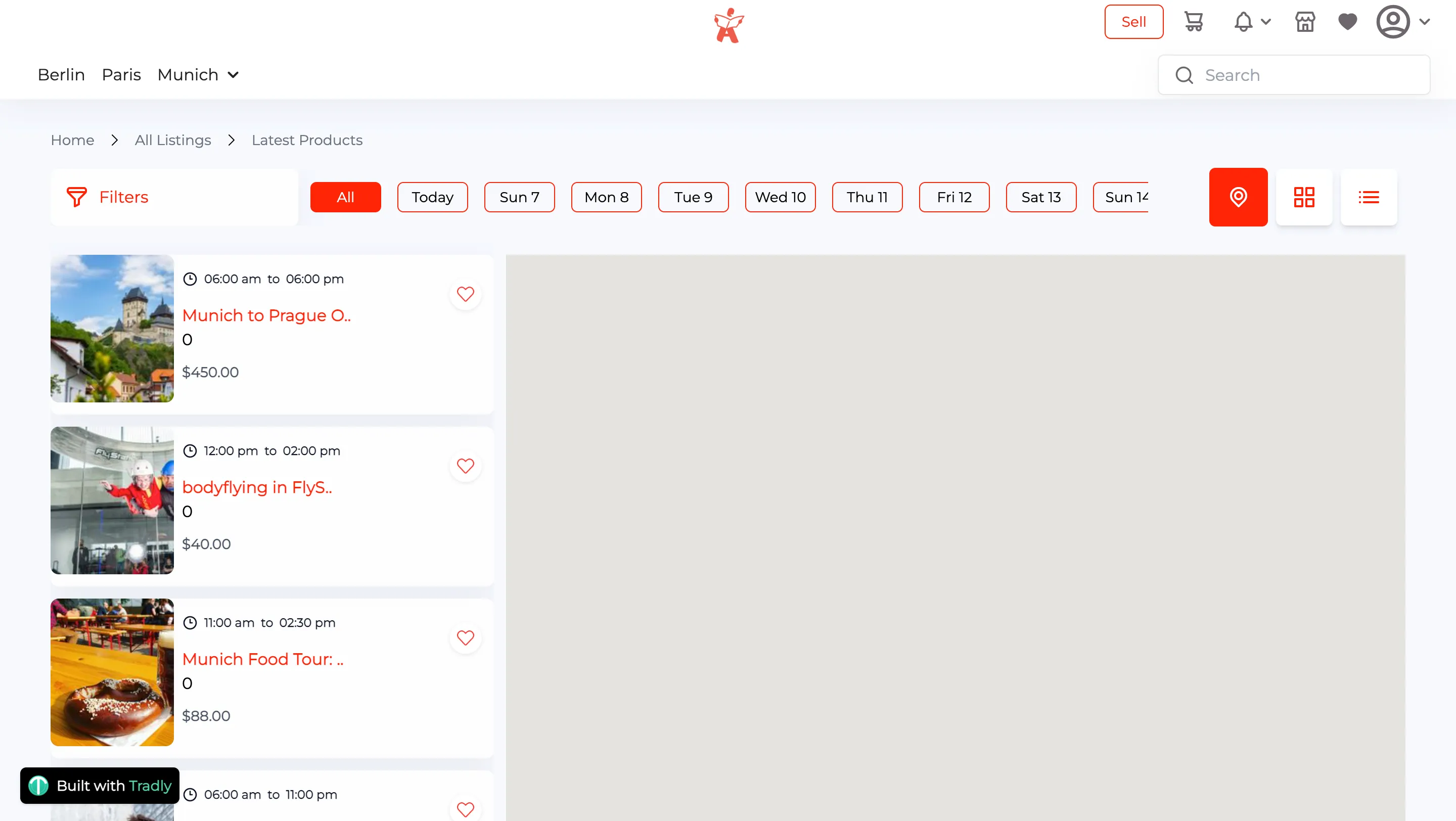This screenshot has height=821, width=1456.
Task: Favorite the Munich Food Tour listing
Action: click(465, 638)
